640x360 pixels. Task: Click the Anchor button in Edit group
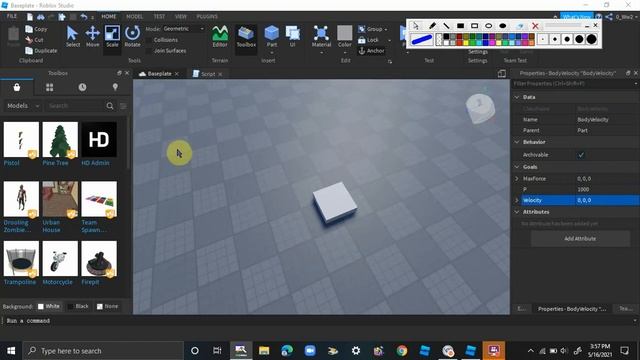(371, 51)
